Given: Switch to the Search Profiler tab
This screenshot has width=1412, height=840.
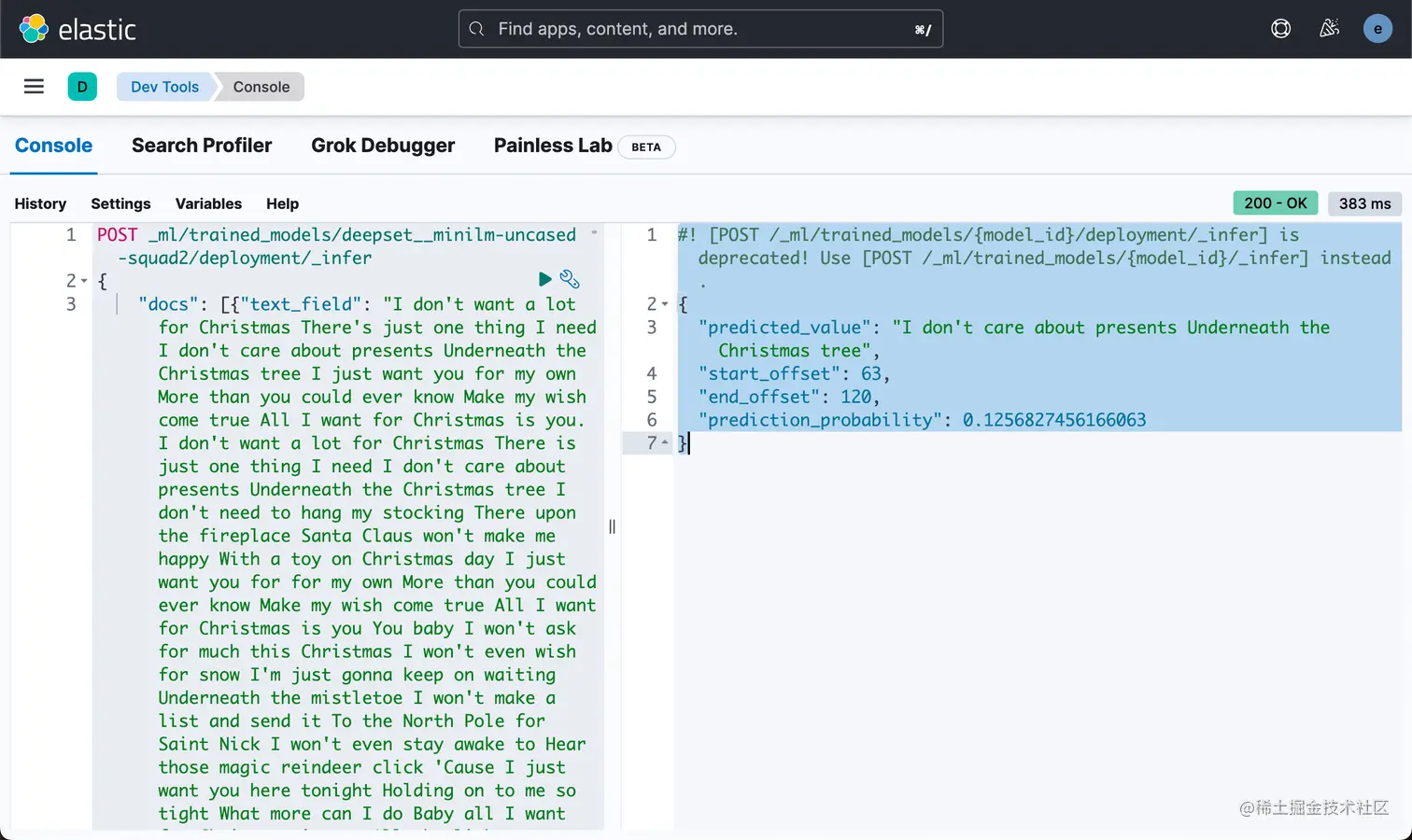Looking at the screenshot, I should tap(202, 146).
